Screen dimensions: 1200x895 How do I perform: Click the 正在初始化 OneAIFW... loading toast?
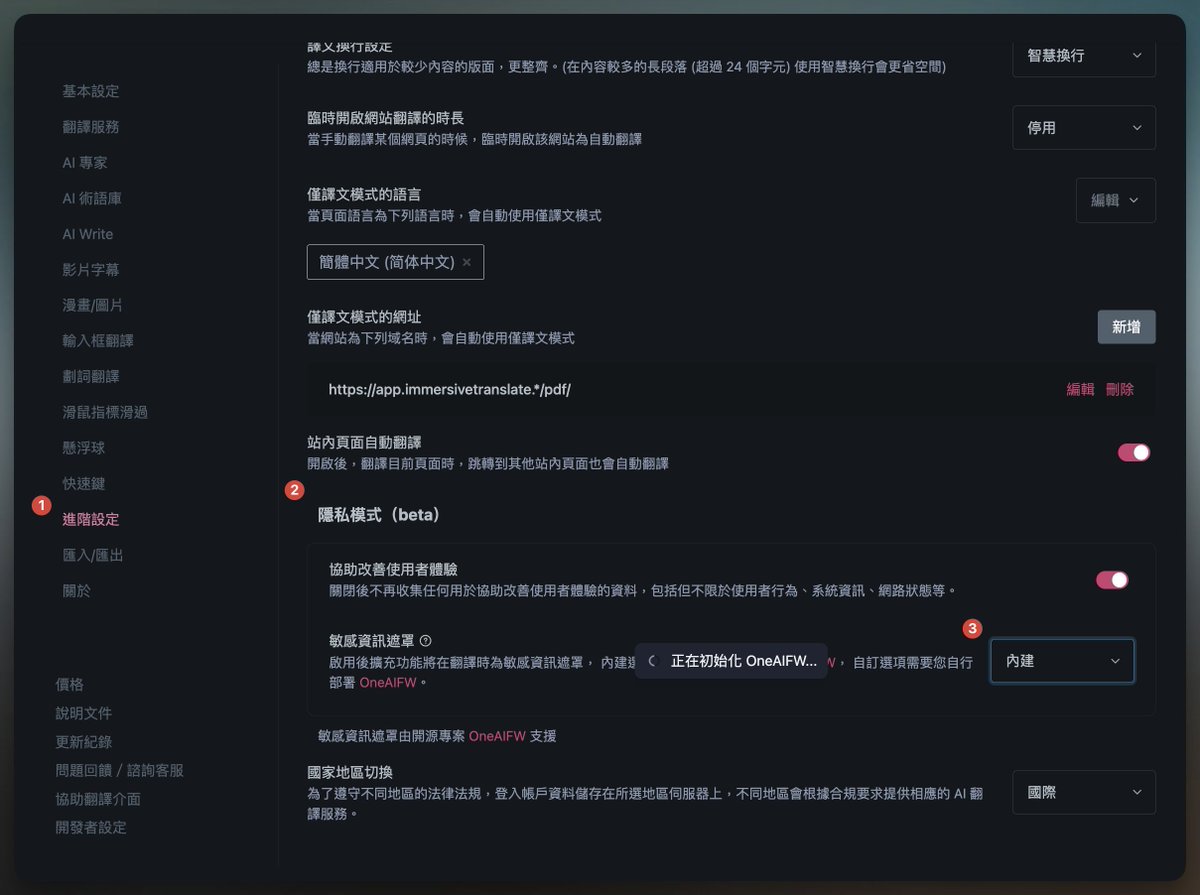pyautogui.click(x=731, y=661)
